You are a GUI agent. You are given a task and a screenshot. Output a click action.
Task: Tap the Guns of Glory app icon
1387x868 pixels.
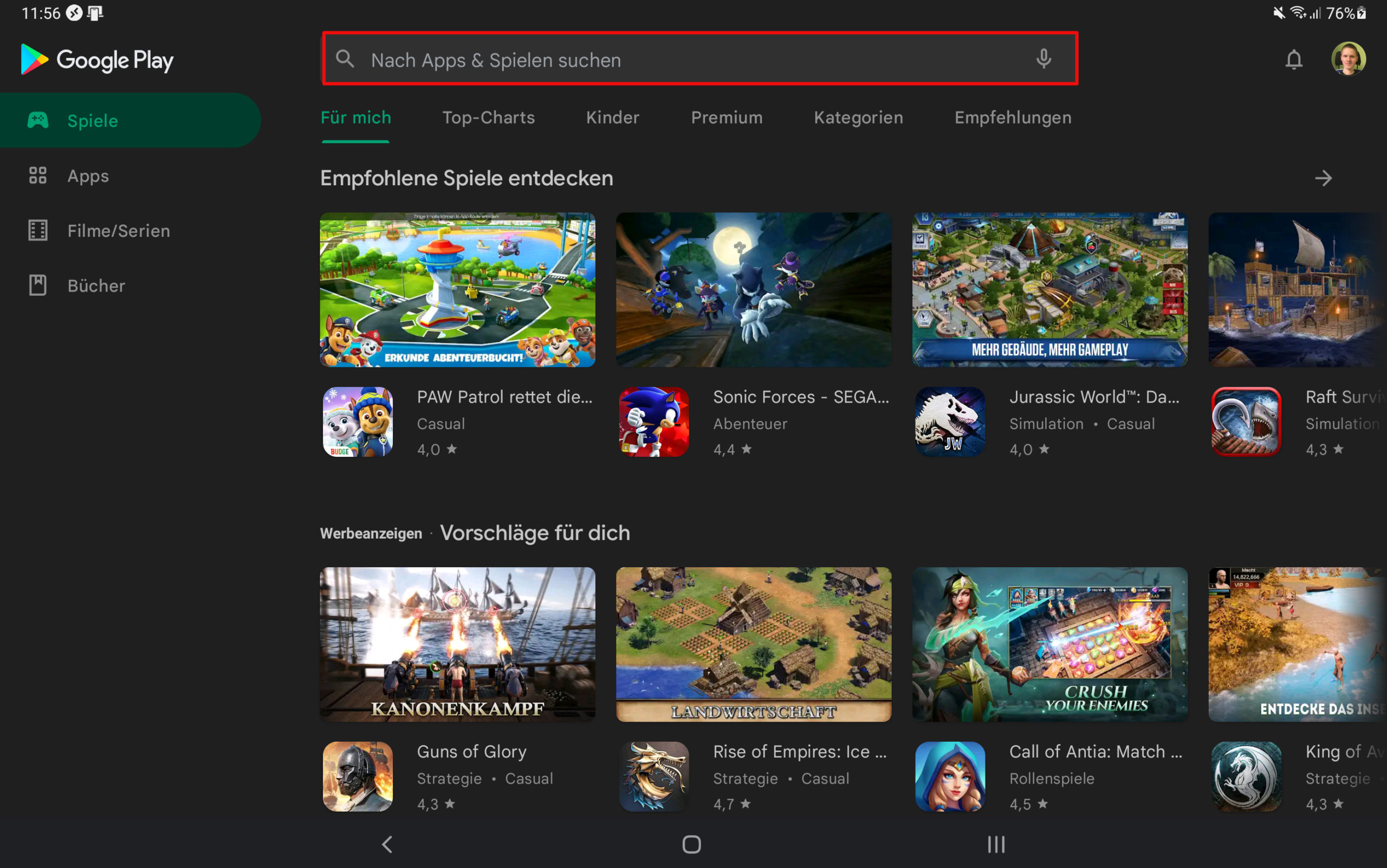[x=358, y=776]
